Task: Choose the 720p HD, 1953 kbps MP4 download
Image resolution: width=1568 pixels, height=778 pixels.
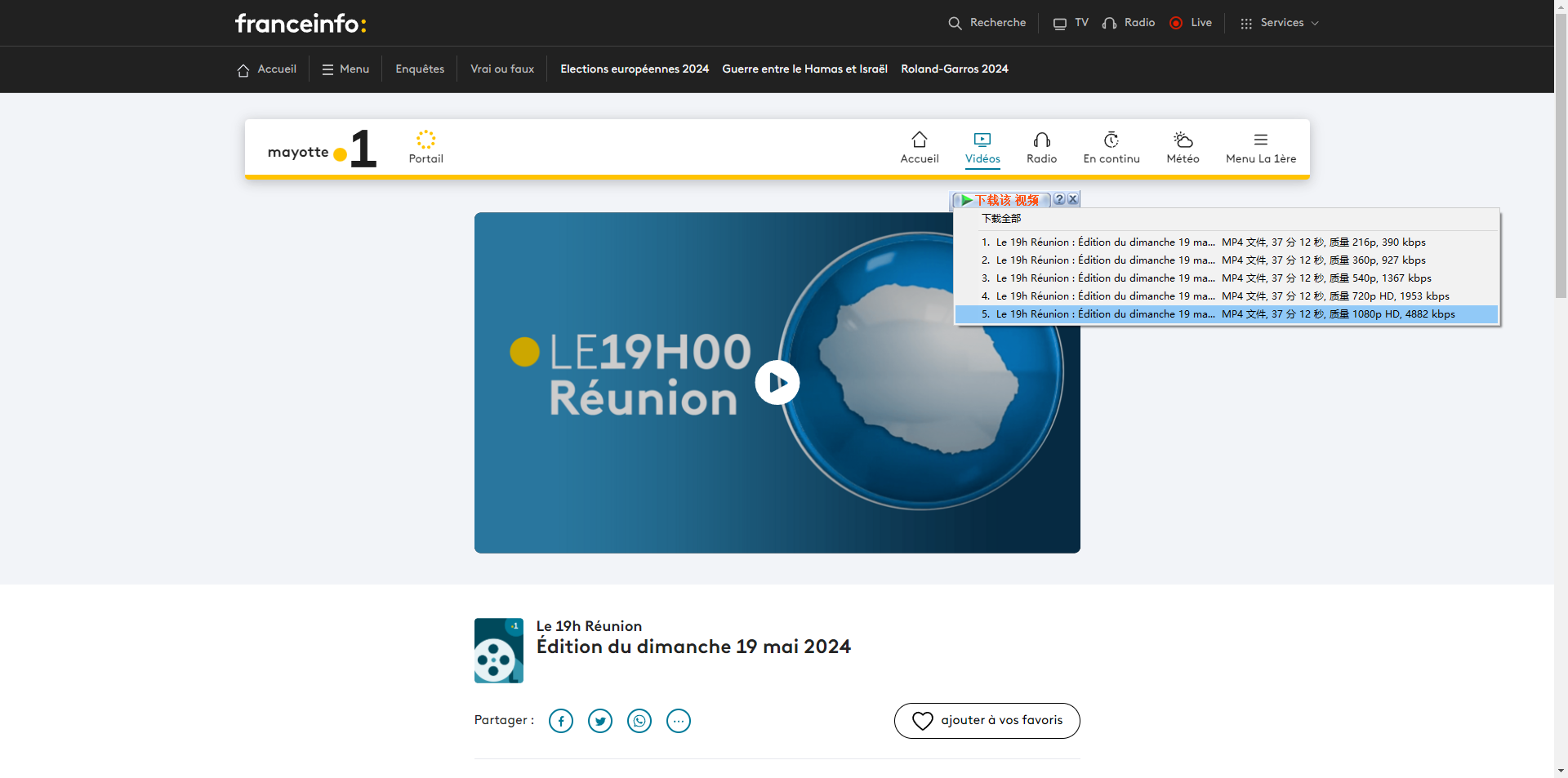Action: 1227,296
